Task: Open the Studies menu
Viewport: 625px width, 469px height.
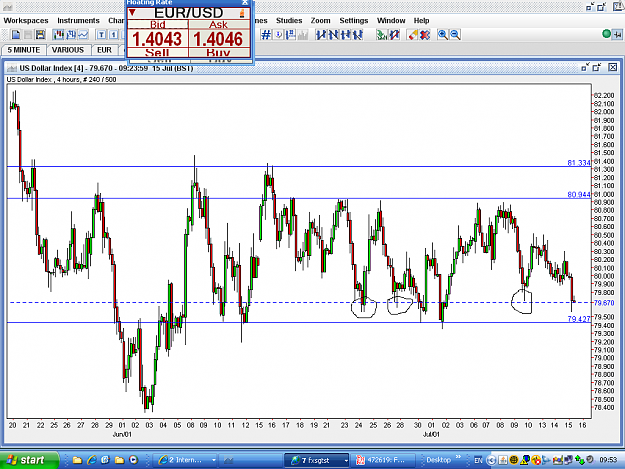Action: tap(289, 21)
